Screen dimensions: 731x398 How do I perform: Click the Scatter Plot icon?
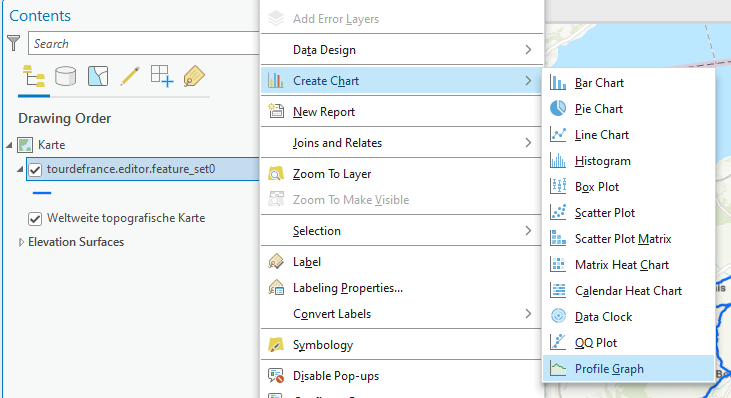point(558,213)
